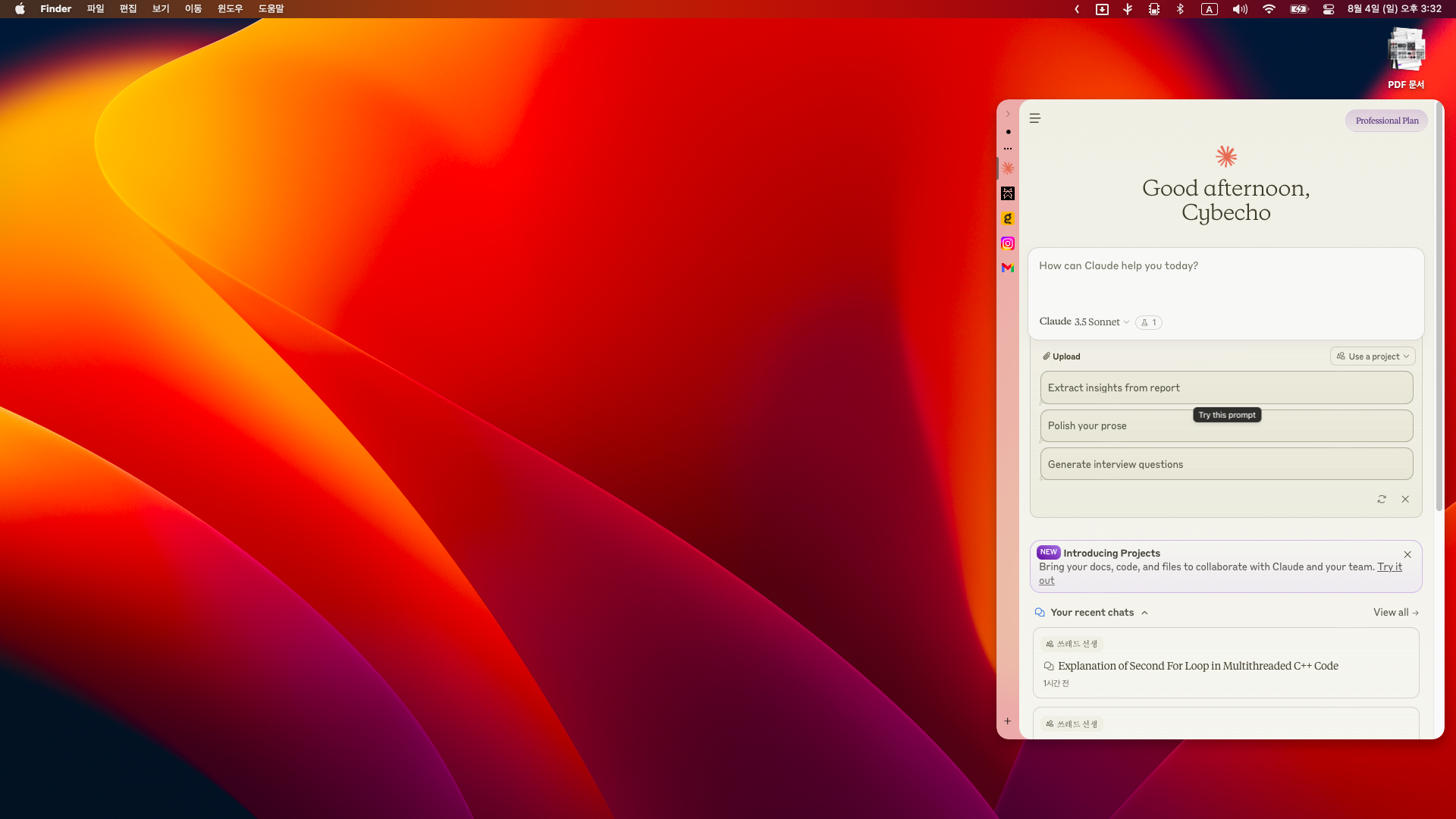Open the Gmail sidebar icon
This screenshot has height=819, width=1456.
(x=1008, y=268)
